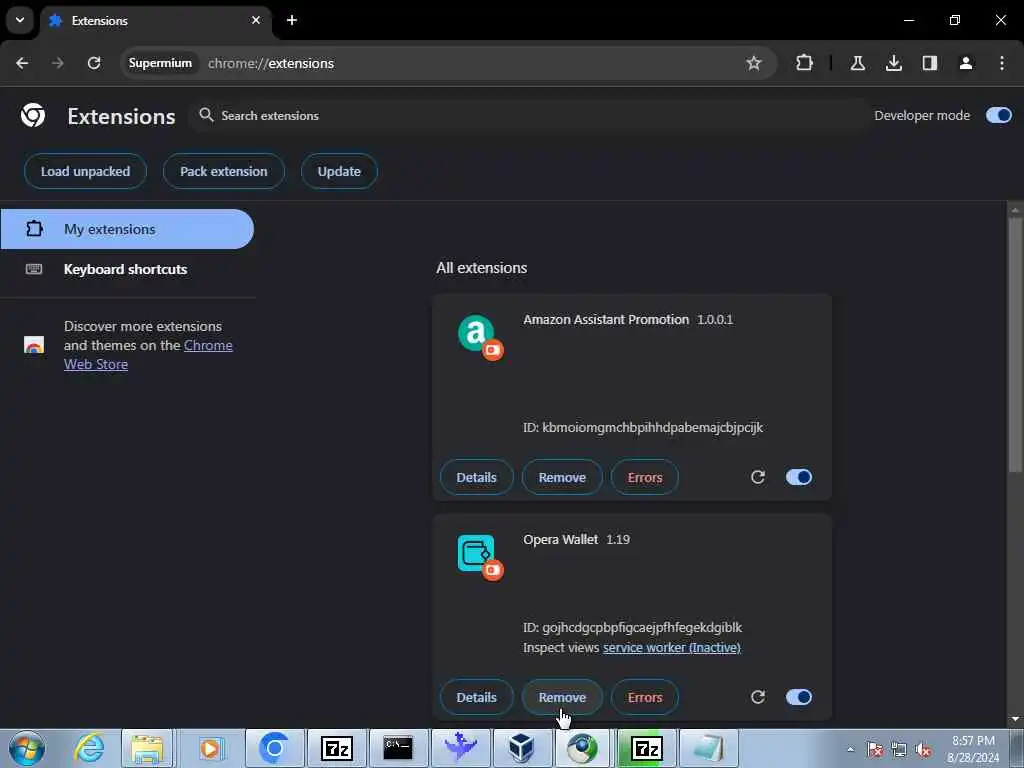Screen dimensions: 1024x768
Task: Open the downloads icon in toolbar
Action: coord(893,63)
